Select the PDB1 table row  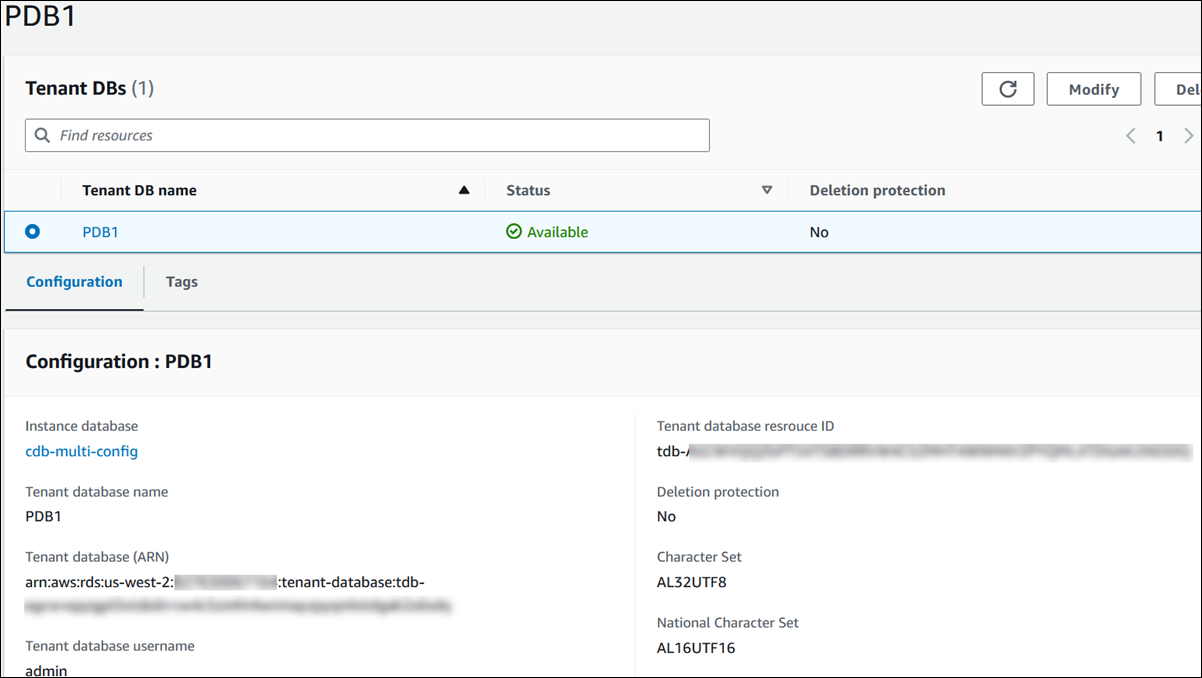point(600,231)
